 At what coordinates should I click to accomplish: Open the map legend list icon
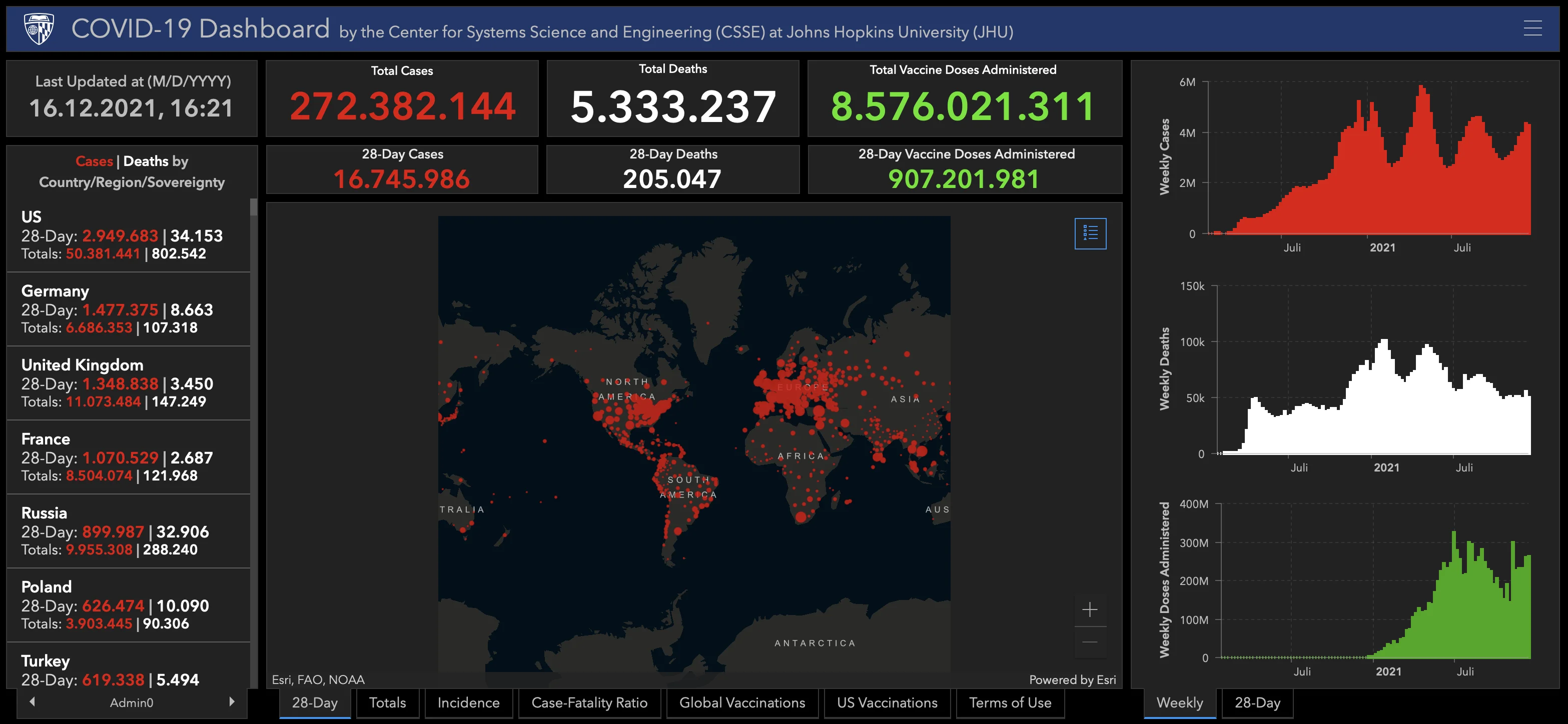[x=1090, y=233]
